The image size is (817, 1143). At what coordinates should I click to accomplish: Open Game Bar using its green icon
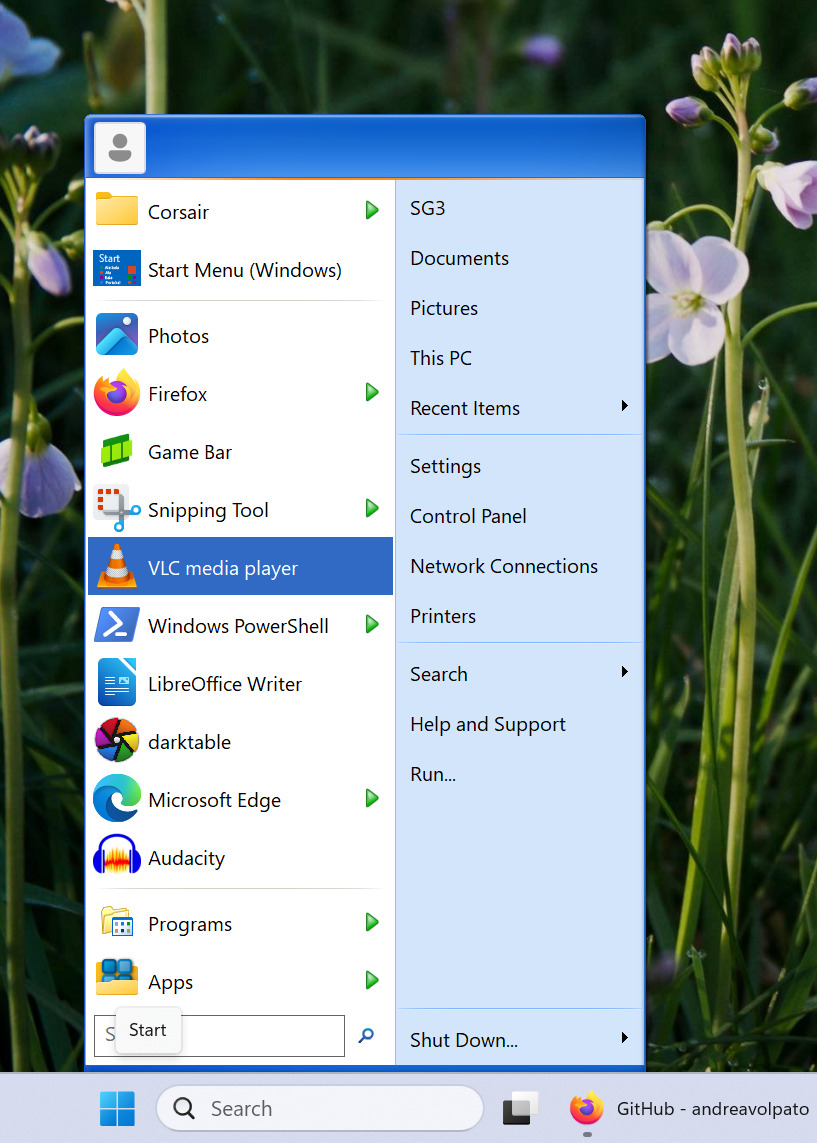point(117,452)
